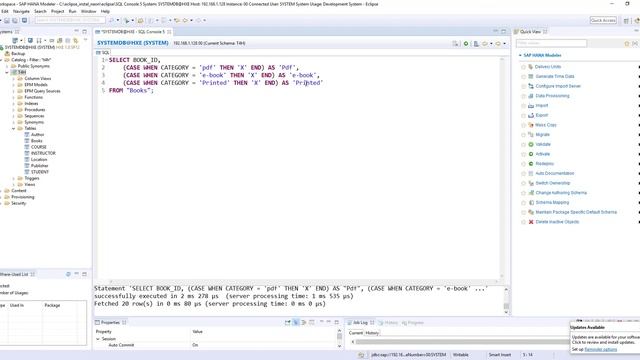Viewport: 640px width, 360px height.
Task: Click the Configure Import Server icon
Action: pos(531,86)
